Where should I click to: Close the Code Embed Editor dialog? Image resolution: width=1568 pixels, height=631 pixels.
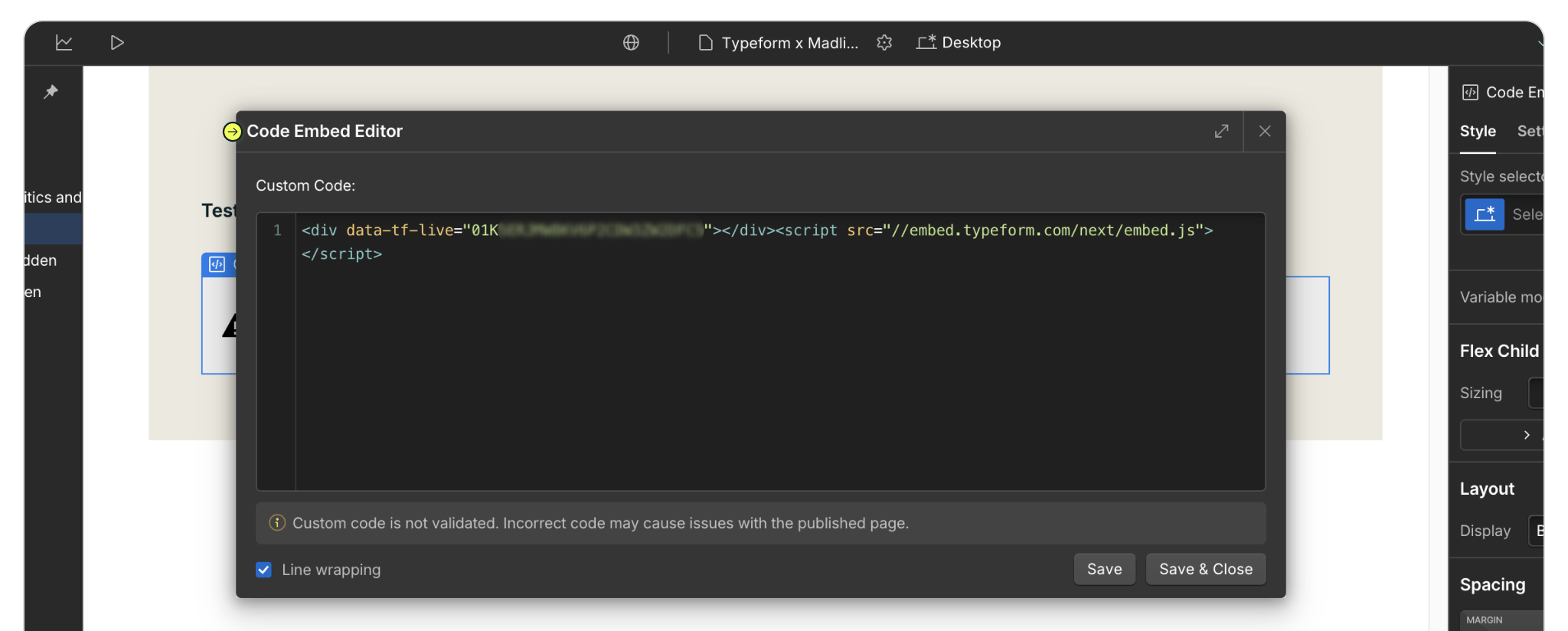[1265, 131]
